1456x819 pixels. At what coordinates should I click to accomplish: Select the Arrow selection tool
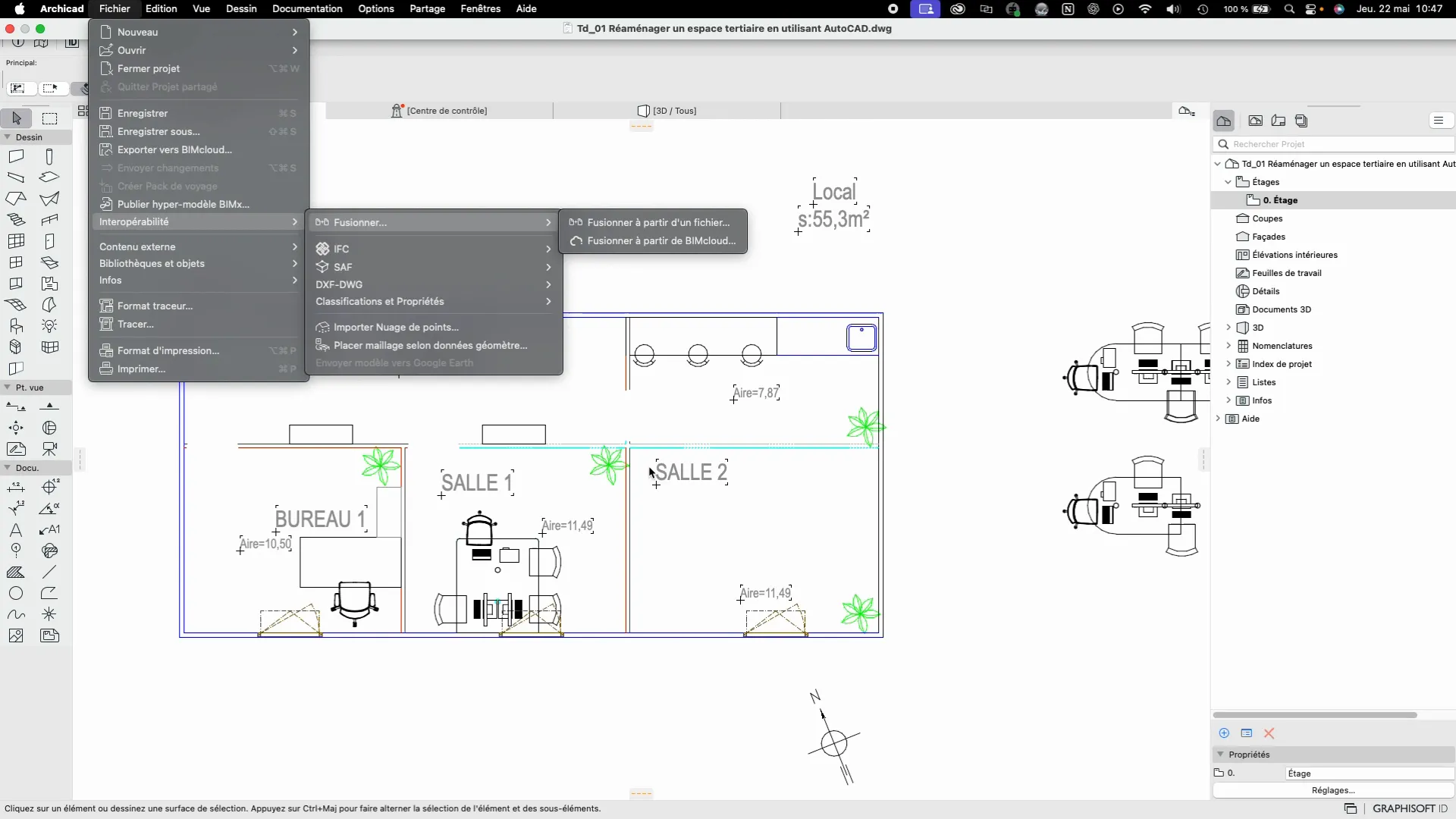pyautogui.click(x=16, y=118)
